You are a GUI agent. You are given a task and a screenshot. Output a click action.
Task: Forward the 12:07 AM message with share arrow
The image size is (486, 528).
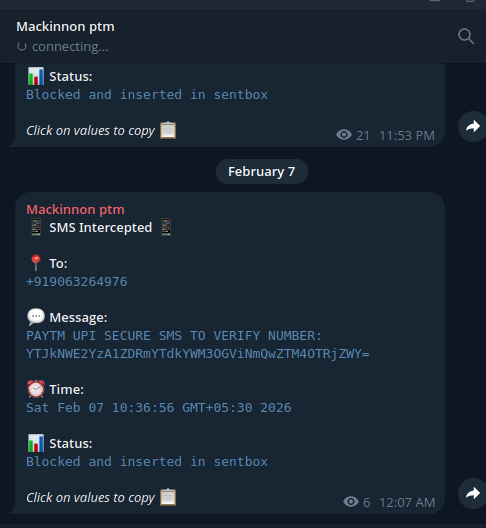coord(473,493)
